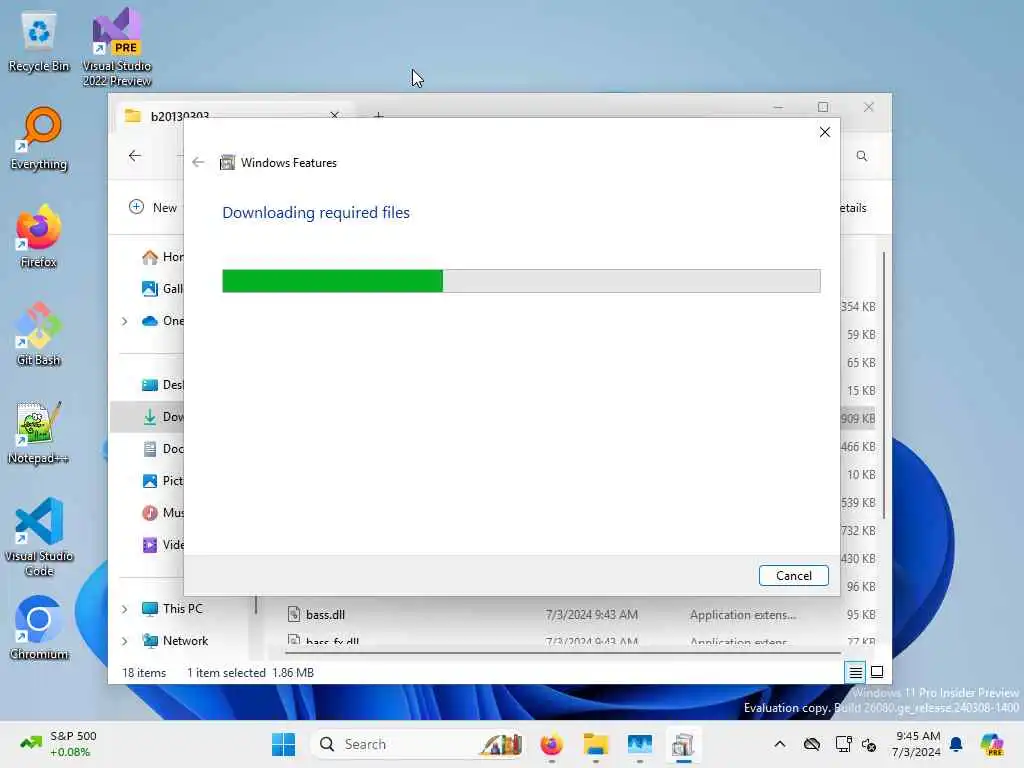Open the S&P 500 widget
This screenshot has height=768, width=1024.
[59, 744]
